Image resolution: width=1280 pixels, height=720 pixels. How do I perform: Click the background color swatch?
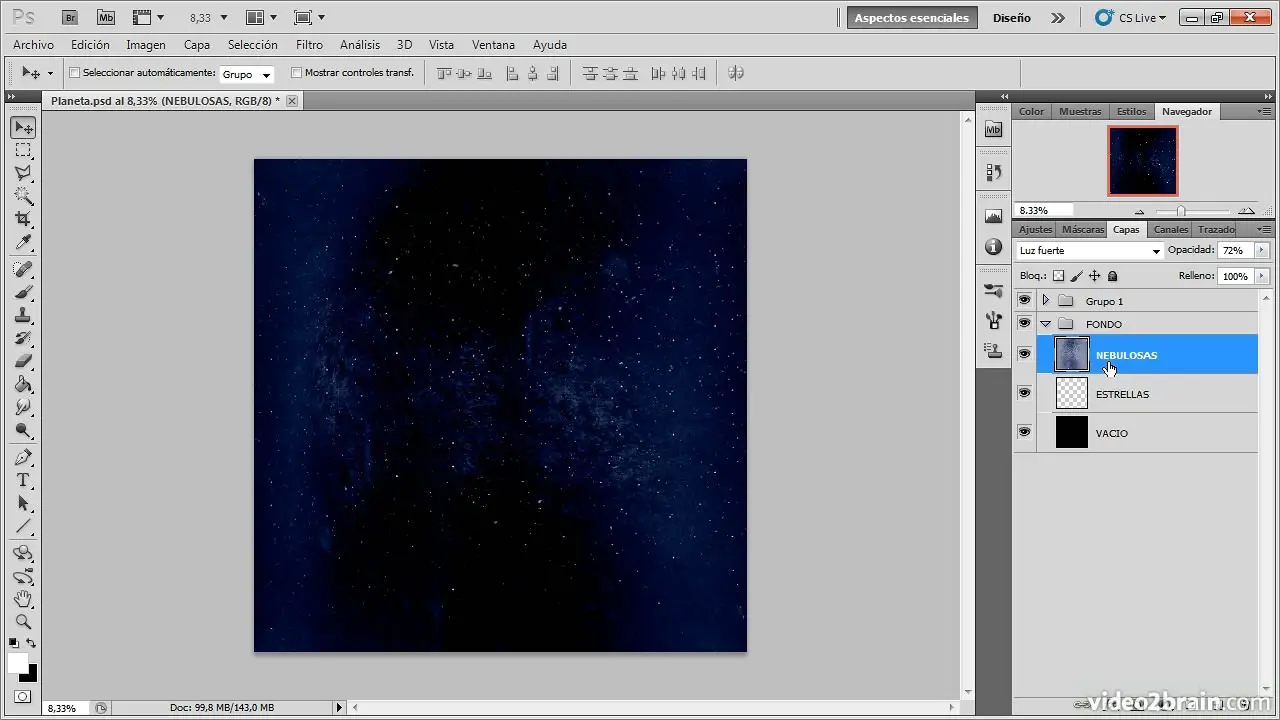point(32,675)
